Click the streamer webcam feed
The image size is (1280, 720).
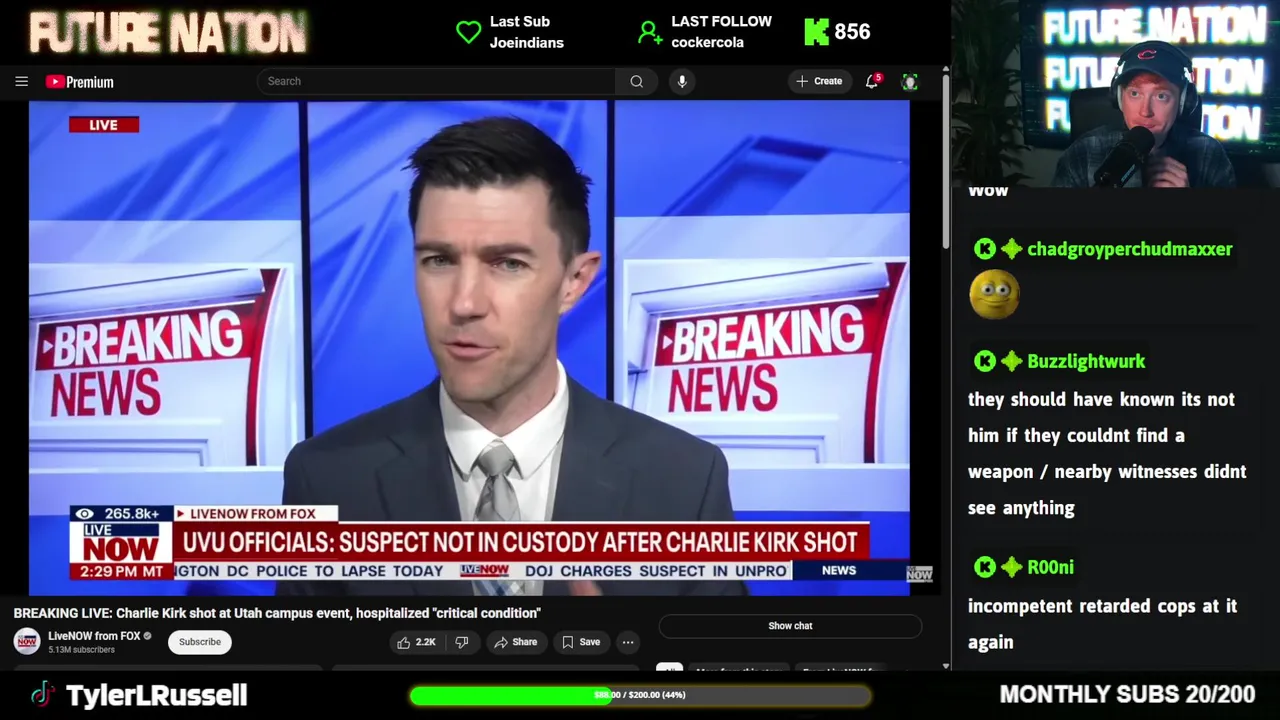pos(1116,94)
